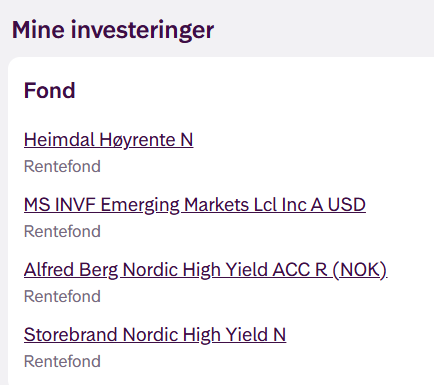Image resolution: width=434 pixels, height=385 pixels.
Task: Click the word Storebrand in last fund link
Action: (70, 335)
